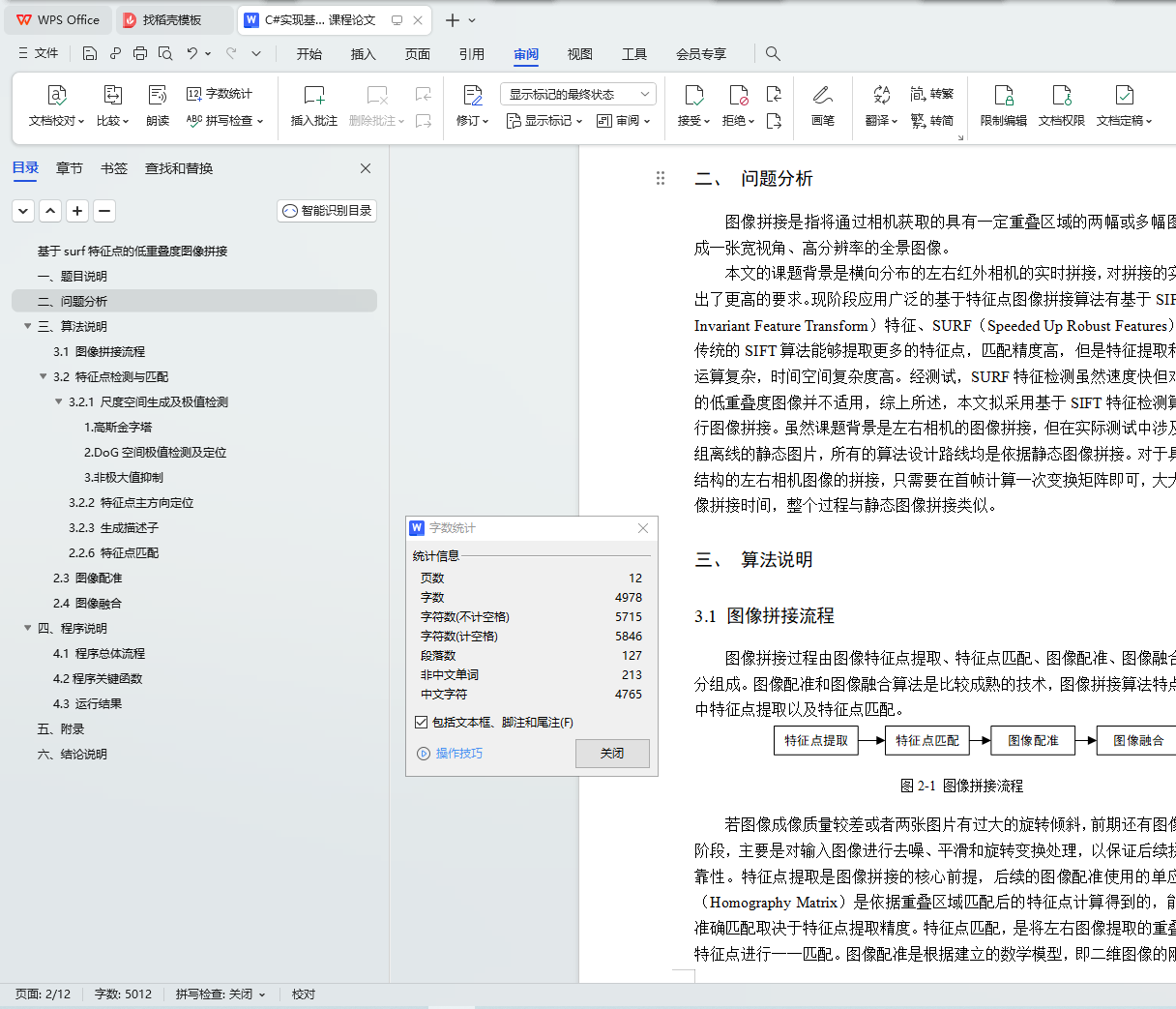Open the quick access toolbar customize arrow
1176x1009 pixels.
pos(256,53)
